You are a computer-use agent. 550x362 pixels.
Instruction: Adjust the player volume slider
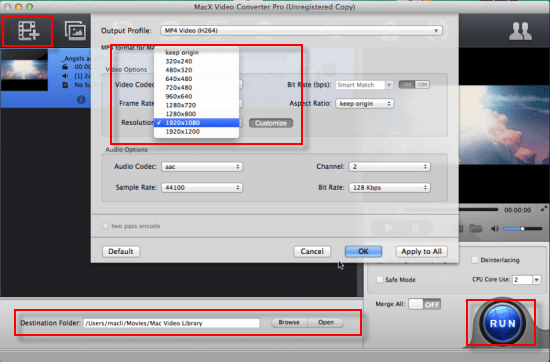coord(522,229)
